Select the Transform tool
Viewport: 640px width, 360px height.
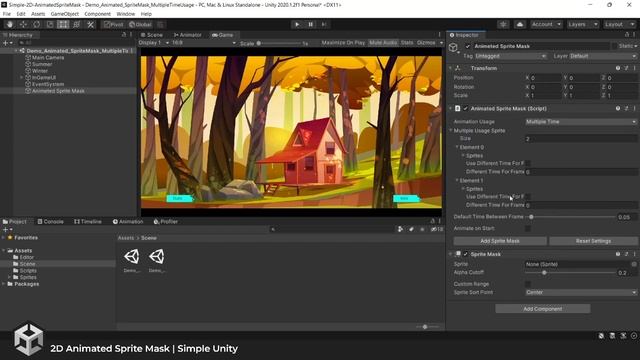pyautogui.click(x=77, y=24)
